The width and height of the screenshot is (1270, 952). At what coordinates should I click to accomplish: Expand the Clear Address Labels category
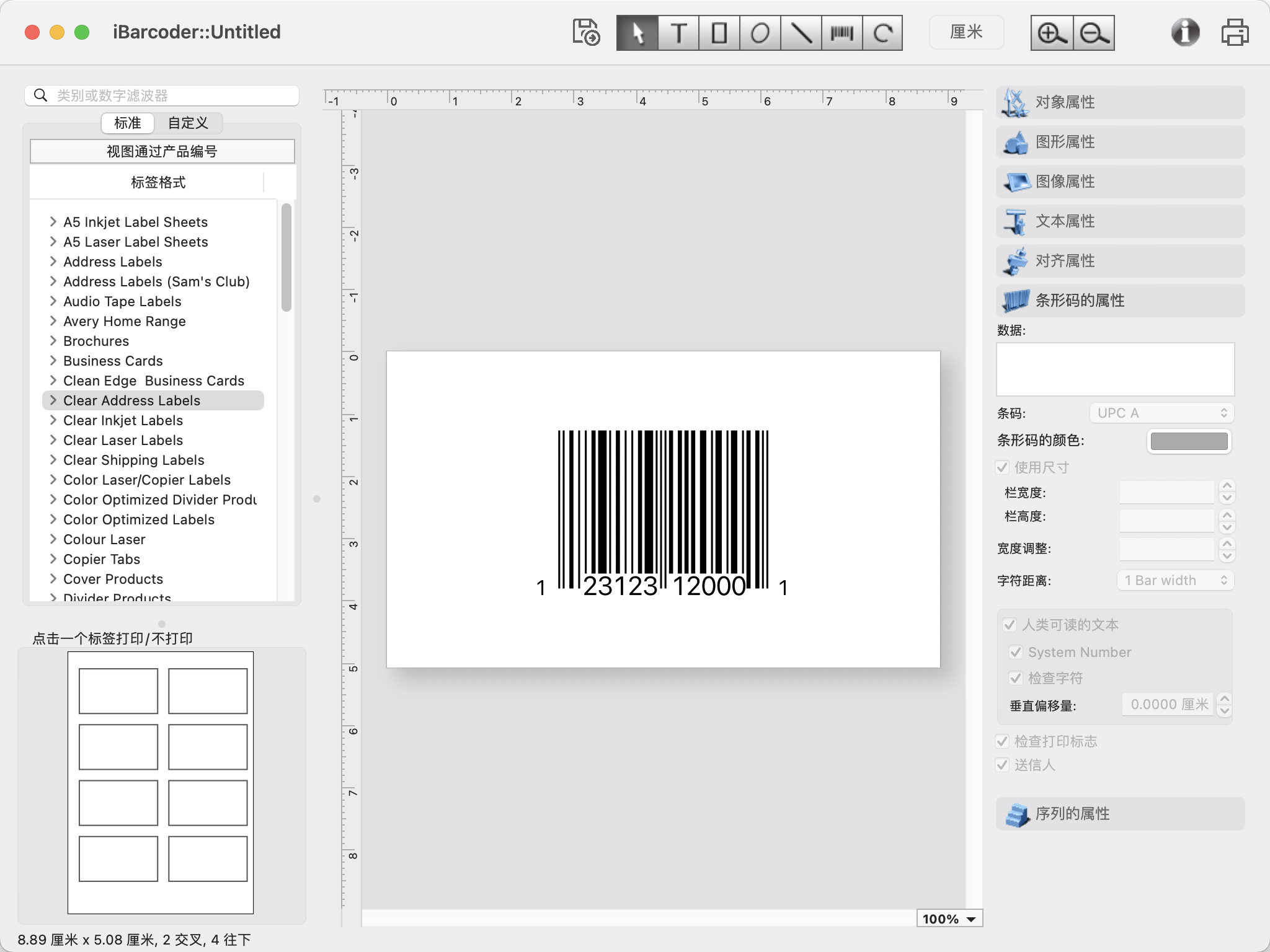click(x=53, y=400)
